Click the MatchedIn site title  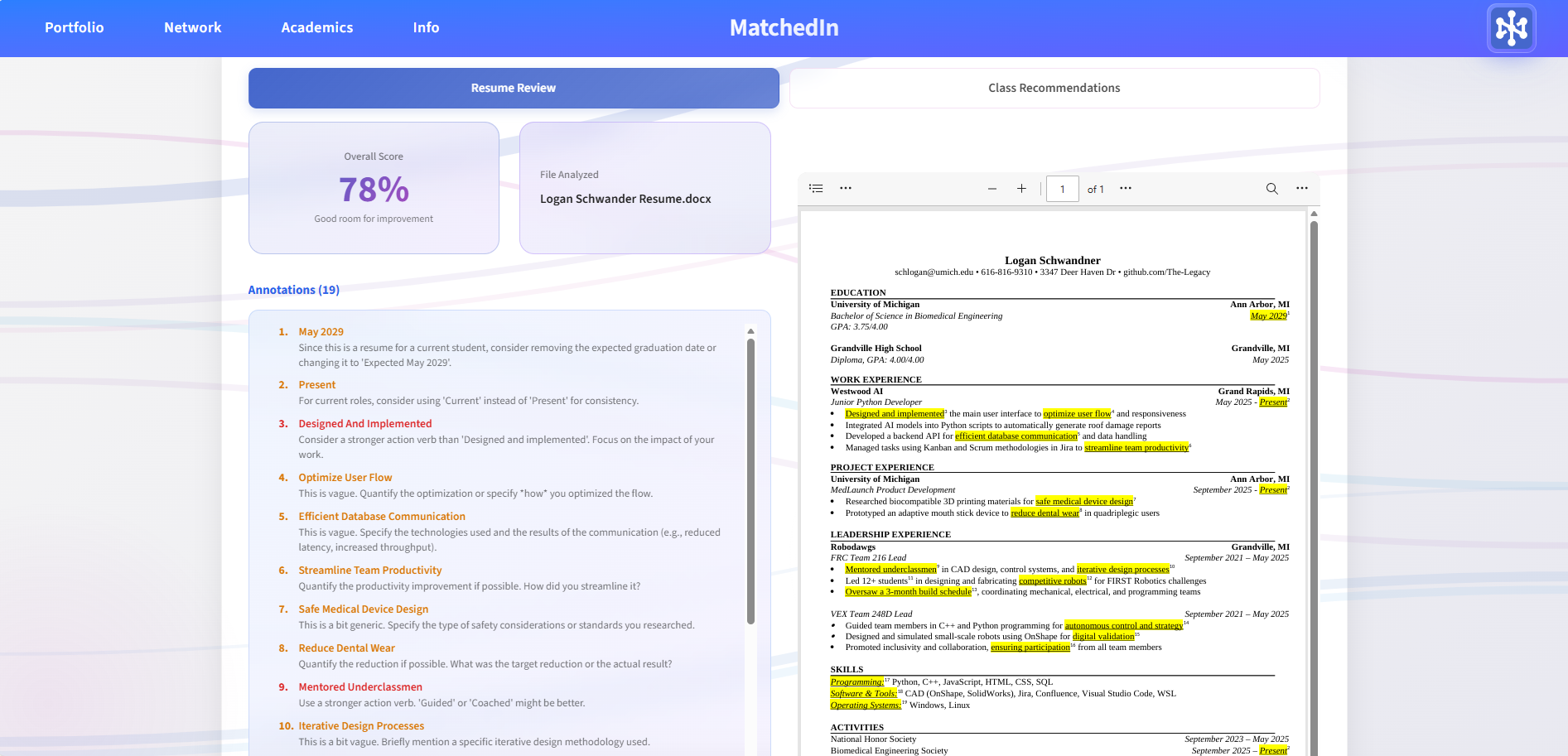coord(784,27)
